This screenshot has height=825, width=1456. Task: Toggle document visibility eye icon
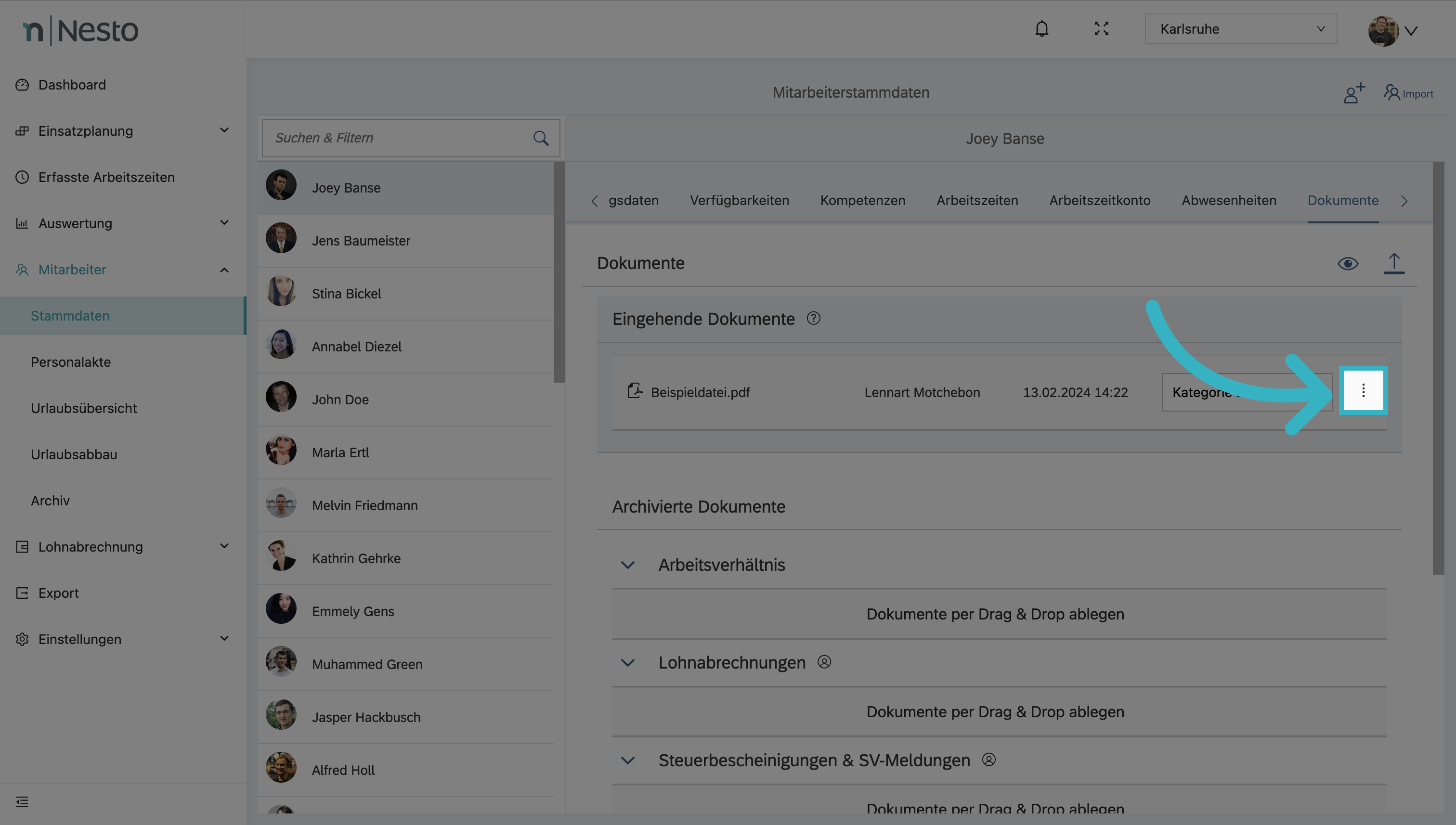pos(1348,263)
